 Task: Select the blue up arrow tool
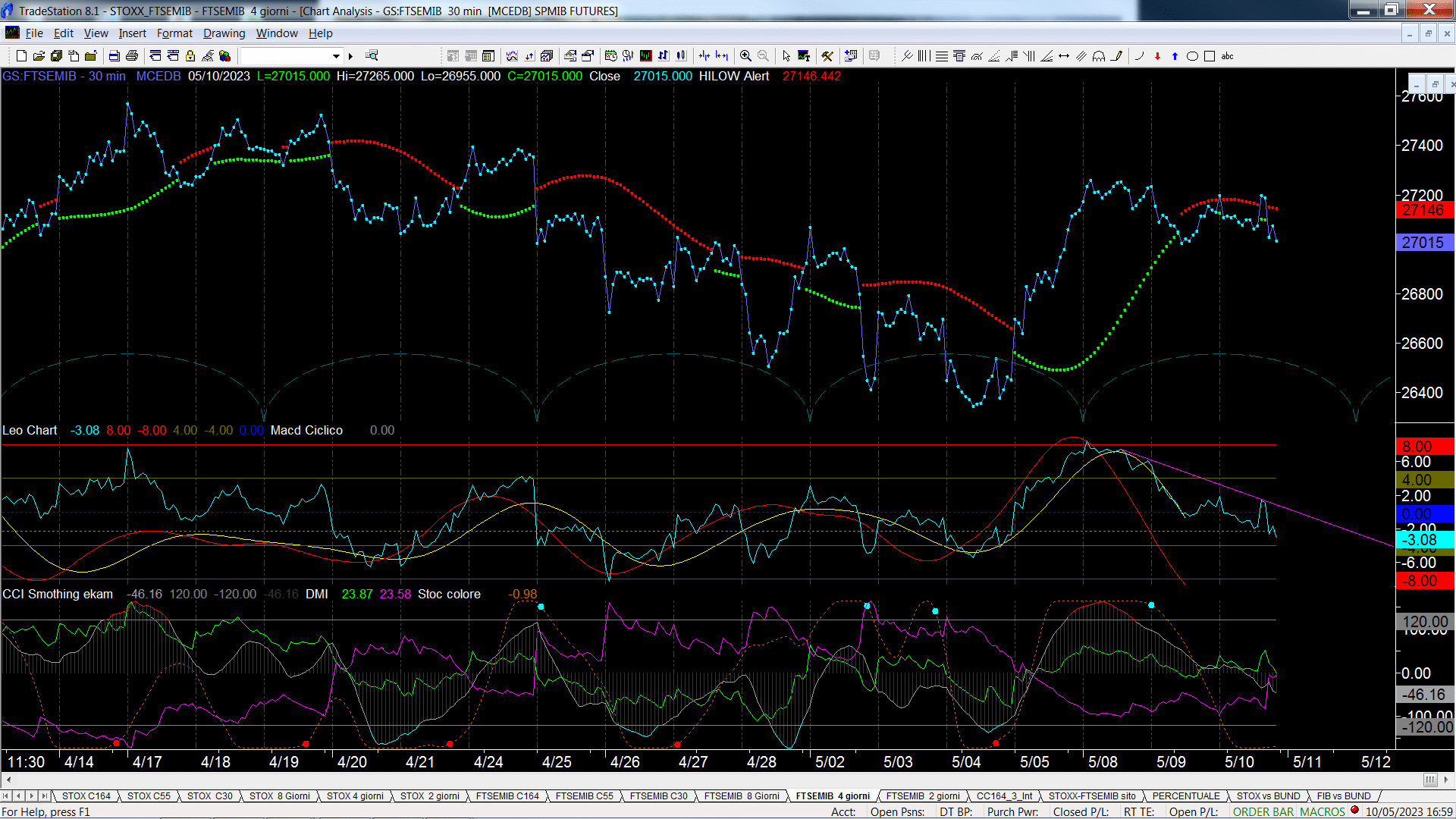(1175, 56)
